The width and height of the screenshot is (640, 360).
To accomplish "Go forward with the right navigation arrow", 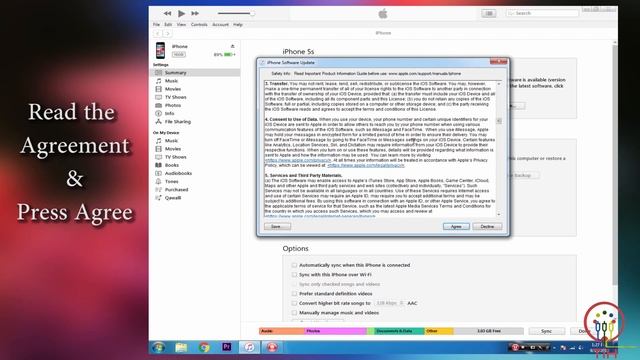I will tap(168, 33).
